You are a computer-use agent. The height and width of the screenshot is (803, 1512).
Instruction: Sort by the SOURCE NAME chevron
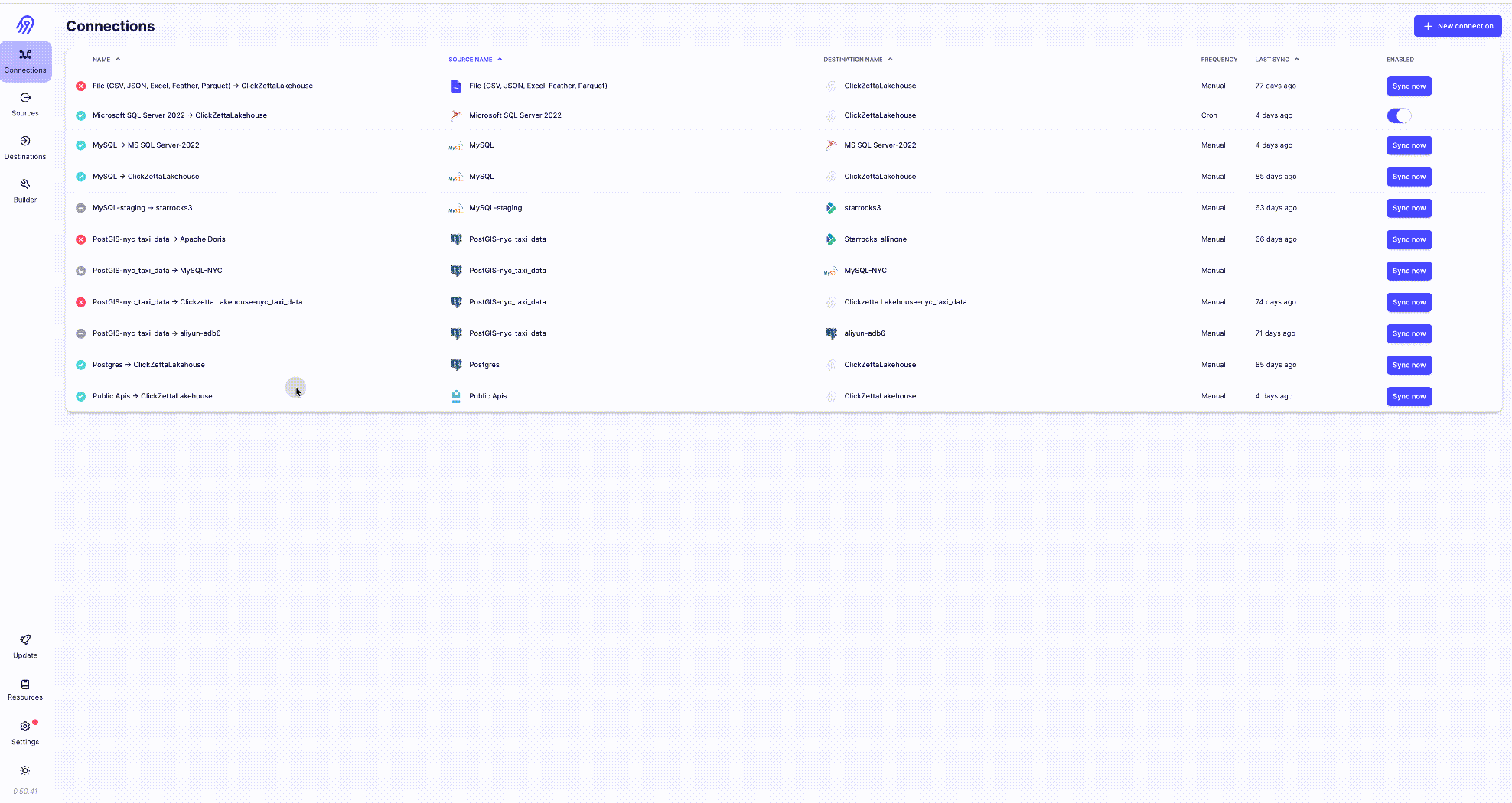point(500,59)
